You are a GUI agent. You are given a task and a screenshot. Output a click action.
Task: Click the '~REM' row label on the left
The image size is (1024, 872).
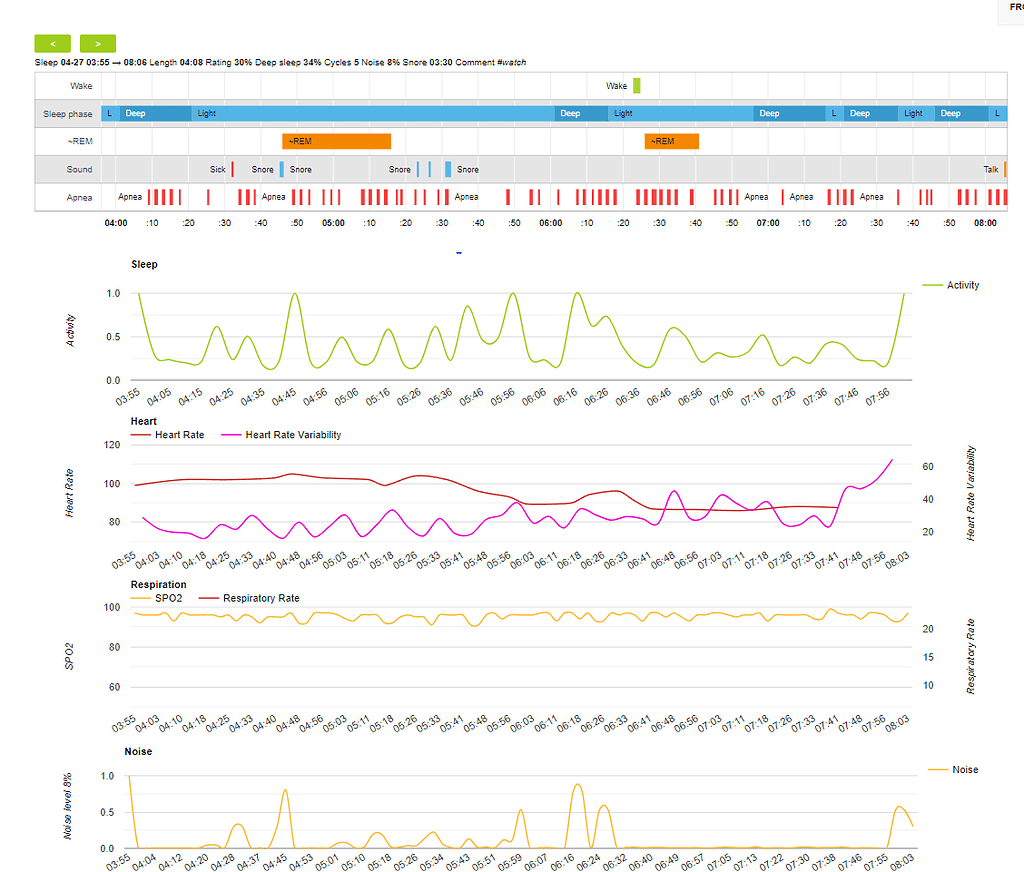(80, 141)
